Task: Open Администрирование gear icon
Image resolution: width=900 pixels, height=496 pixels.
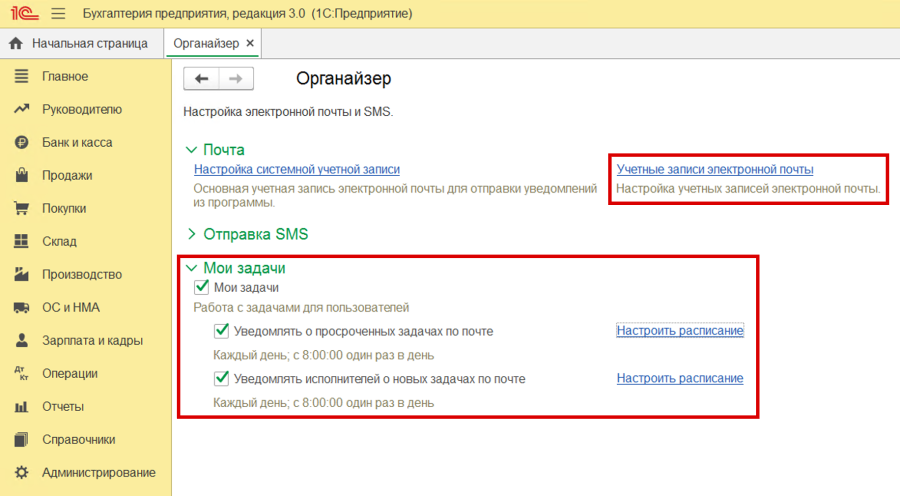Action: [x=21, y=472]
